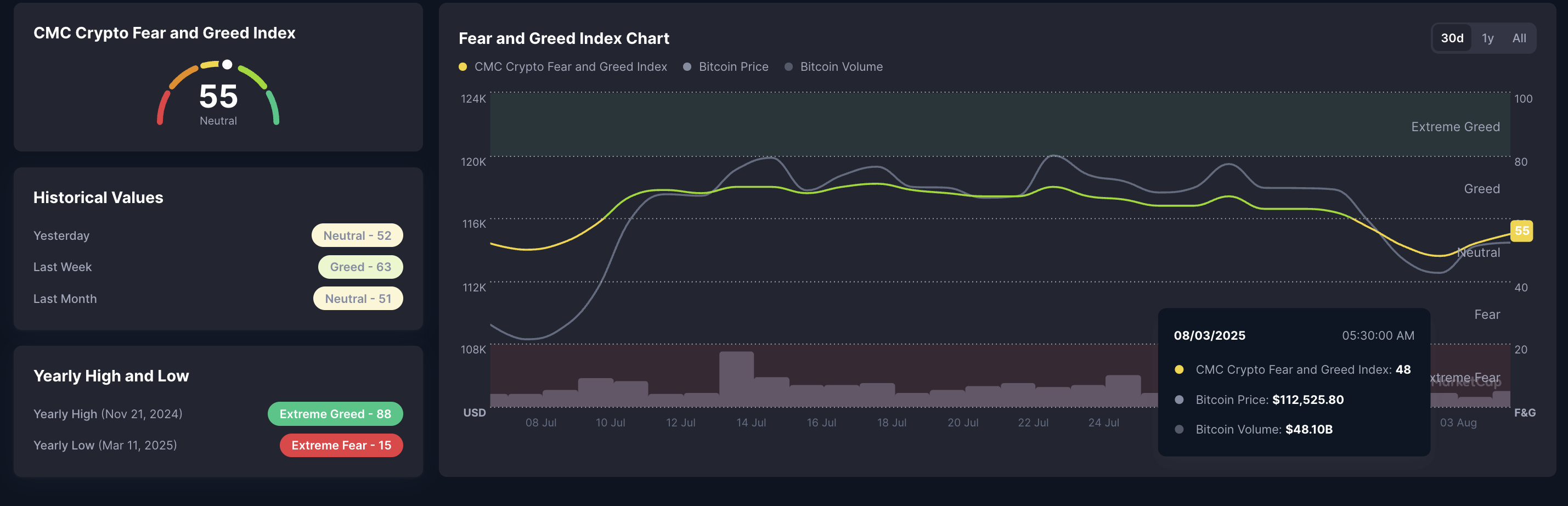Click the tall volume bar near 14 Jul

(736, 379)
